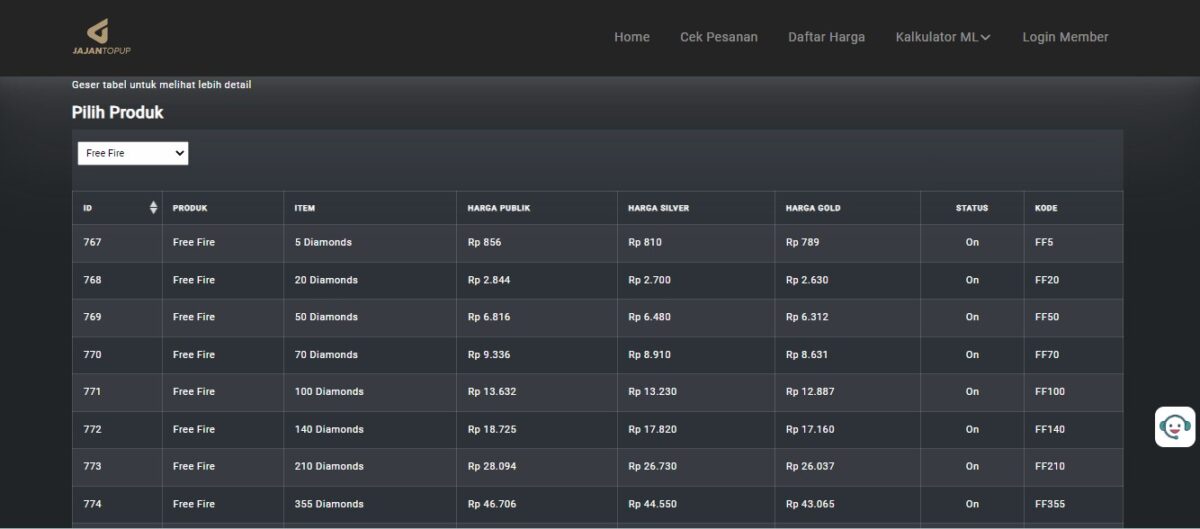This screenshot has height=529, width=1200.
Task: Open the customer support chat widget
Action: [x=1175, y=427]
